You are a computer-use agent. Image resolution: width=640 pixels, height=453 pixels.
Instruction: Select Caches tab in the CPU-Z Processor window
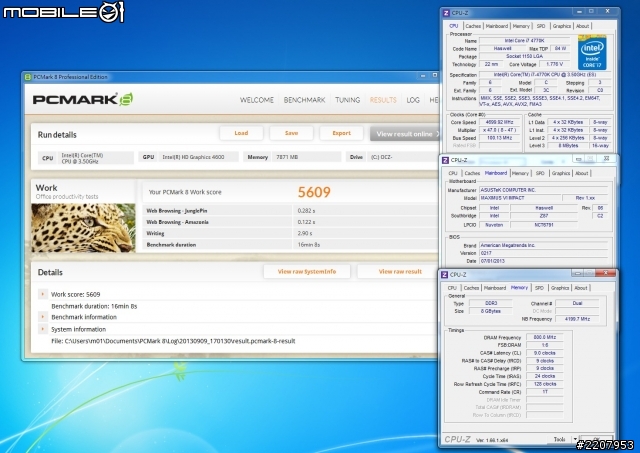click(473, 26)
